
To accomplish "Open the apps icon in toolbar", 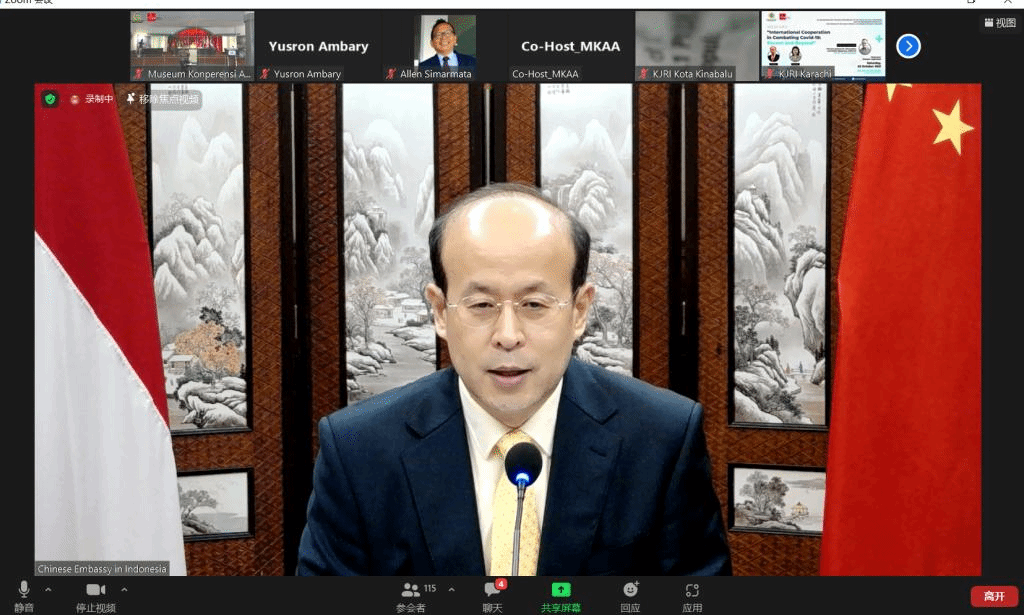I will click(x=692, y=590).
